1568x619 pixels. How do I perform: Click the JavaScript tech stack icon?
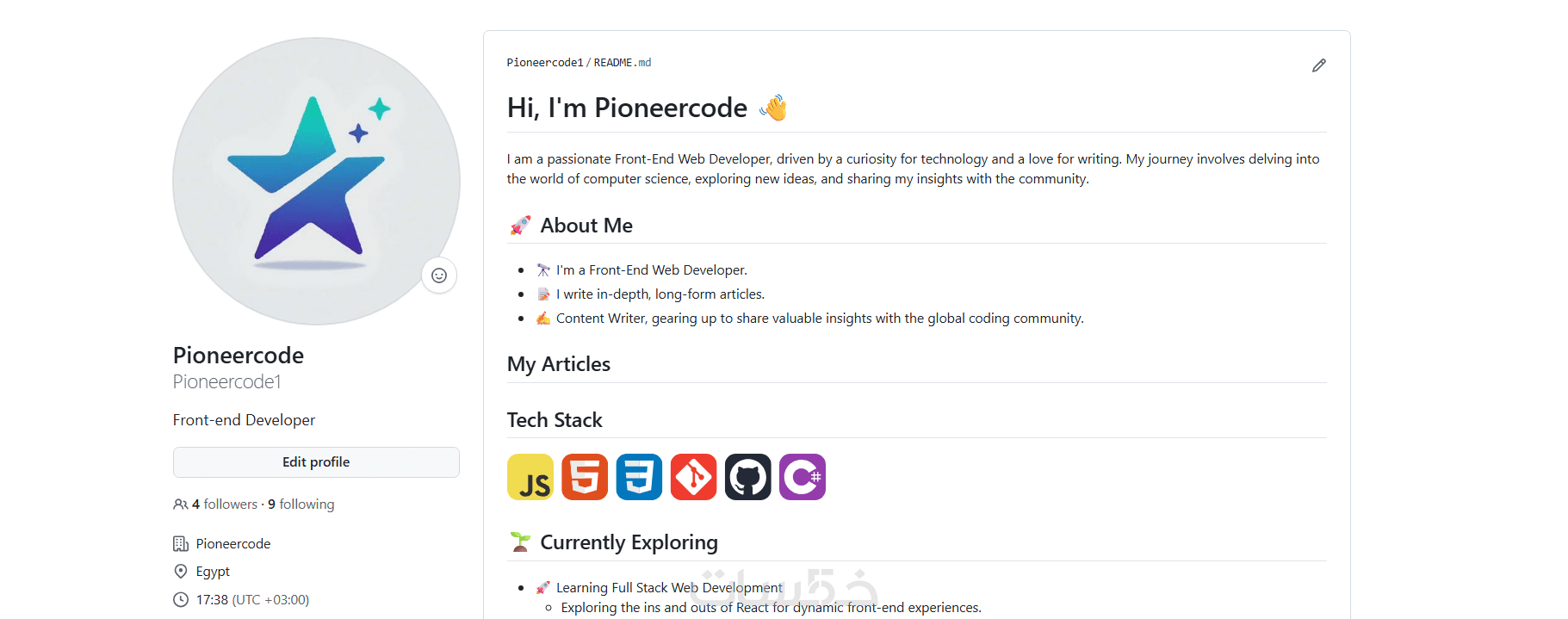point(530,477)
